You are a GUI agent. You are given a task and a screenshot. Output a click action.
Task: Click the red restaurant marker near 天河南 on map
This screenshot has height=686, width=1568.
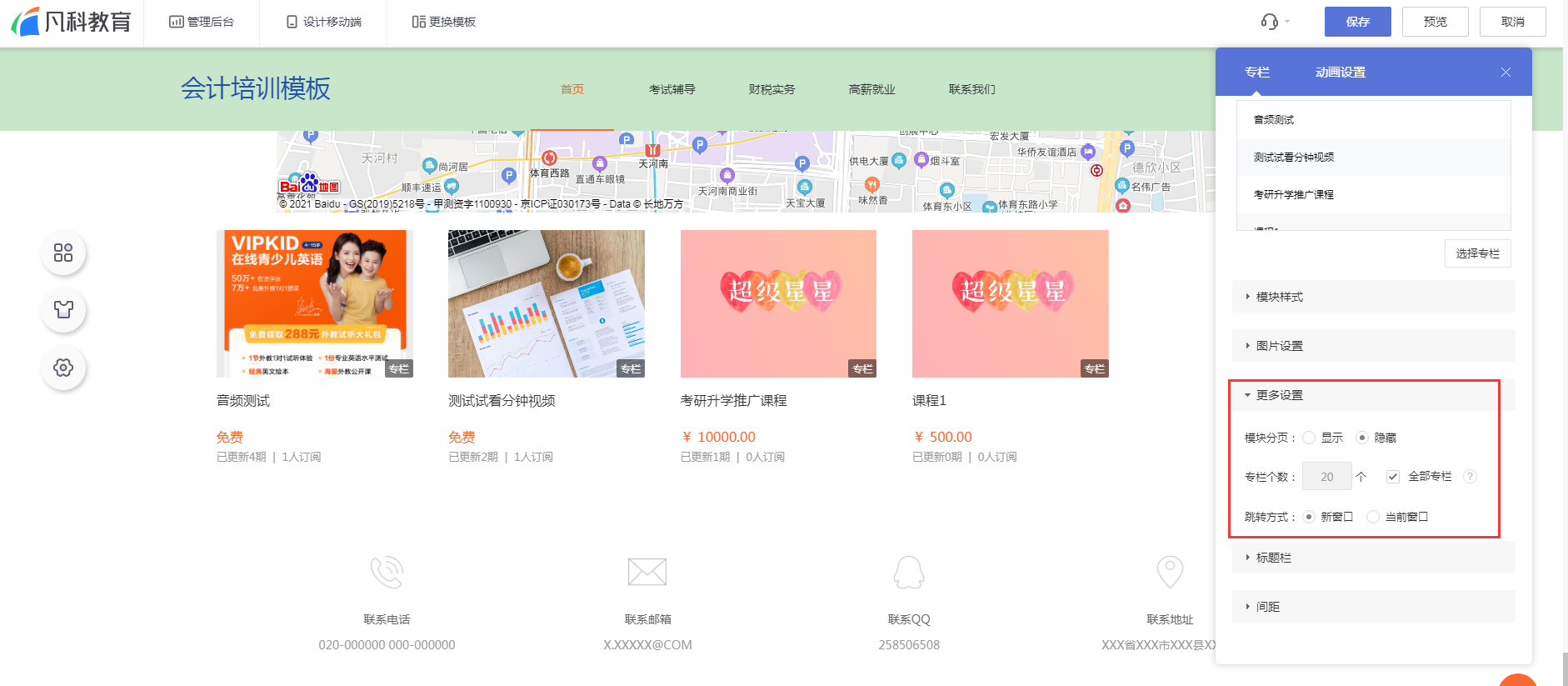(653, 150)
